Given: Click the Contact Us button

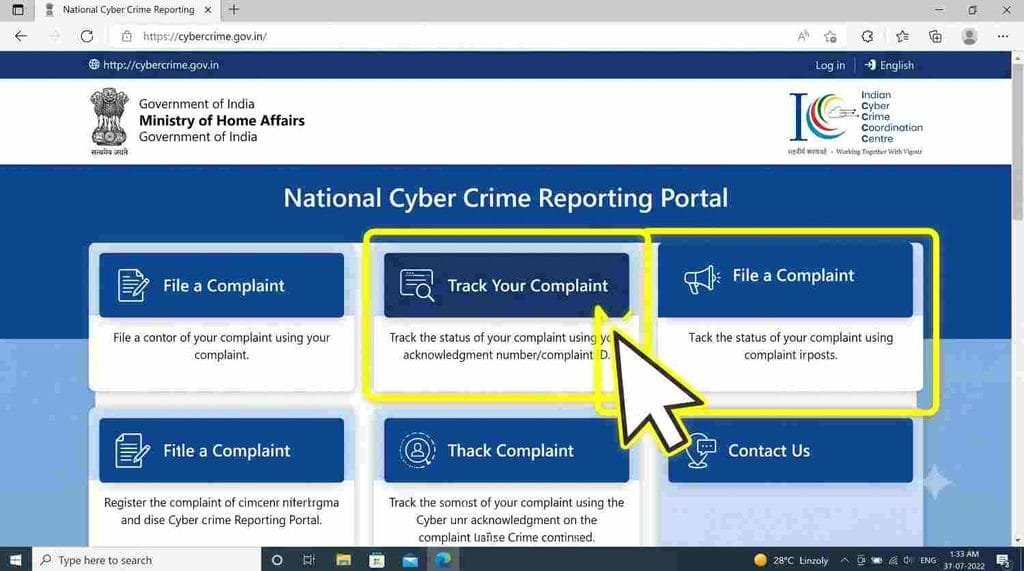Looking at the screenshot, I should click(x=790, y=451).
